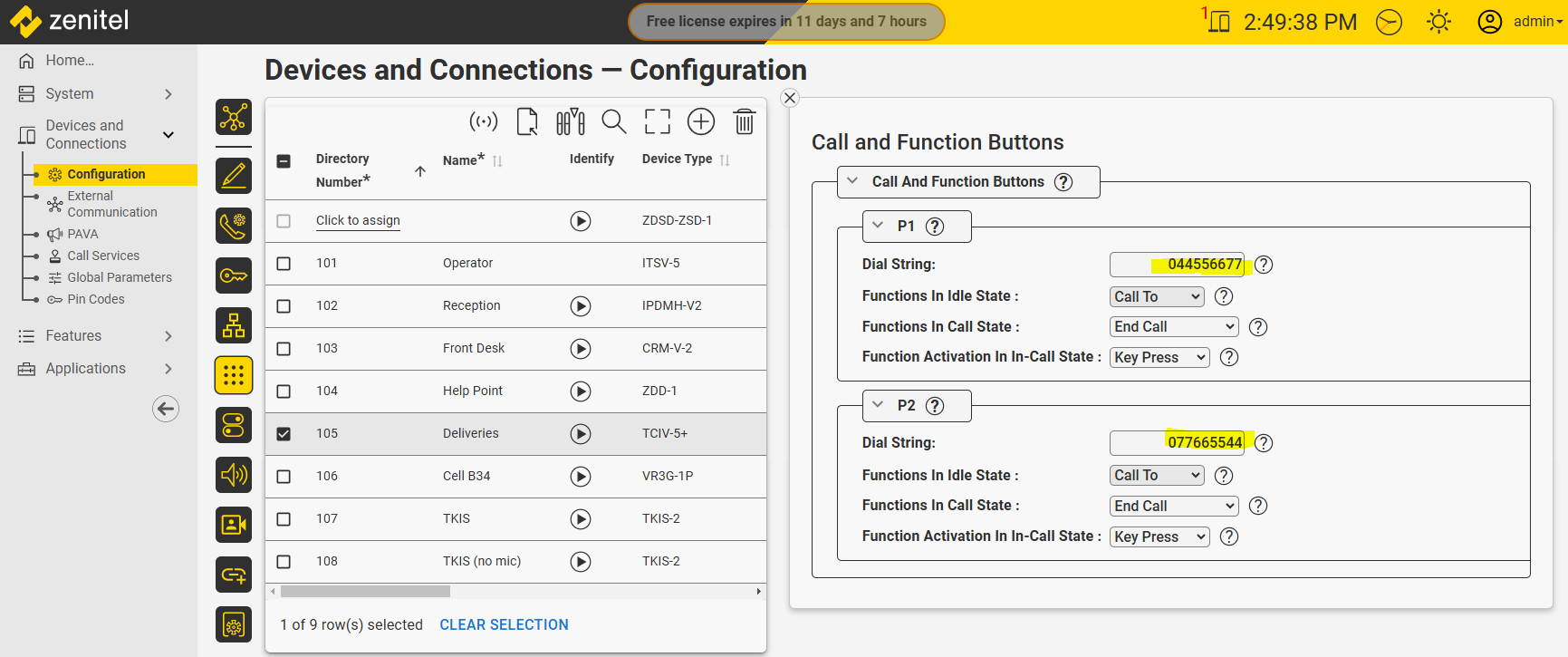Open P1 Functions In Idle State dropdown
1568x657 pixels.
(1157, 296)
